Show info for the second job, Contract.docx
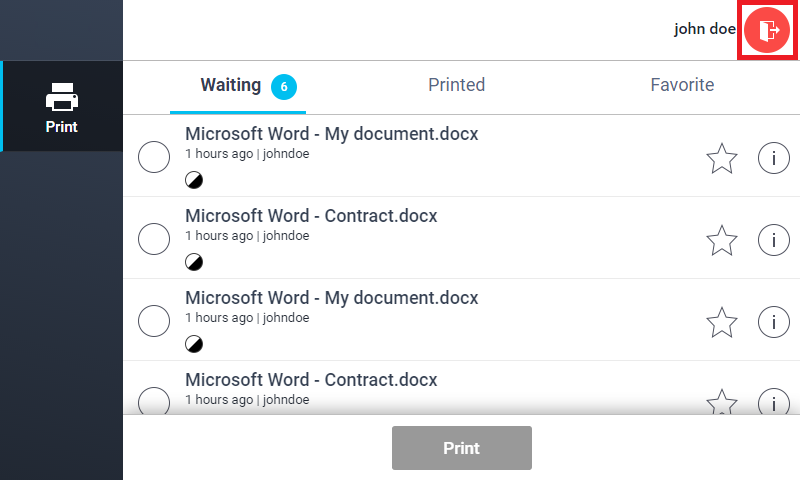Screen dimensions: 800x480 coord(773,240)
